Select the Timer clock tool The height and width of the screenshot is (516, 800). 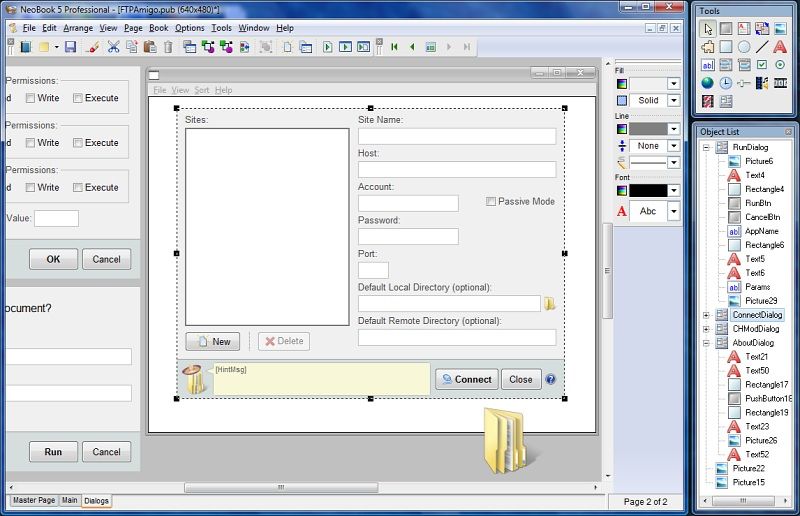tap(726, 83)
